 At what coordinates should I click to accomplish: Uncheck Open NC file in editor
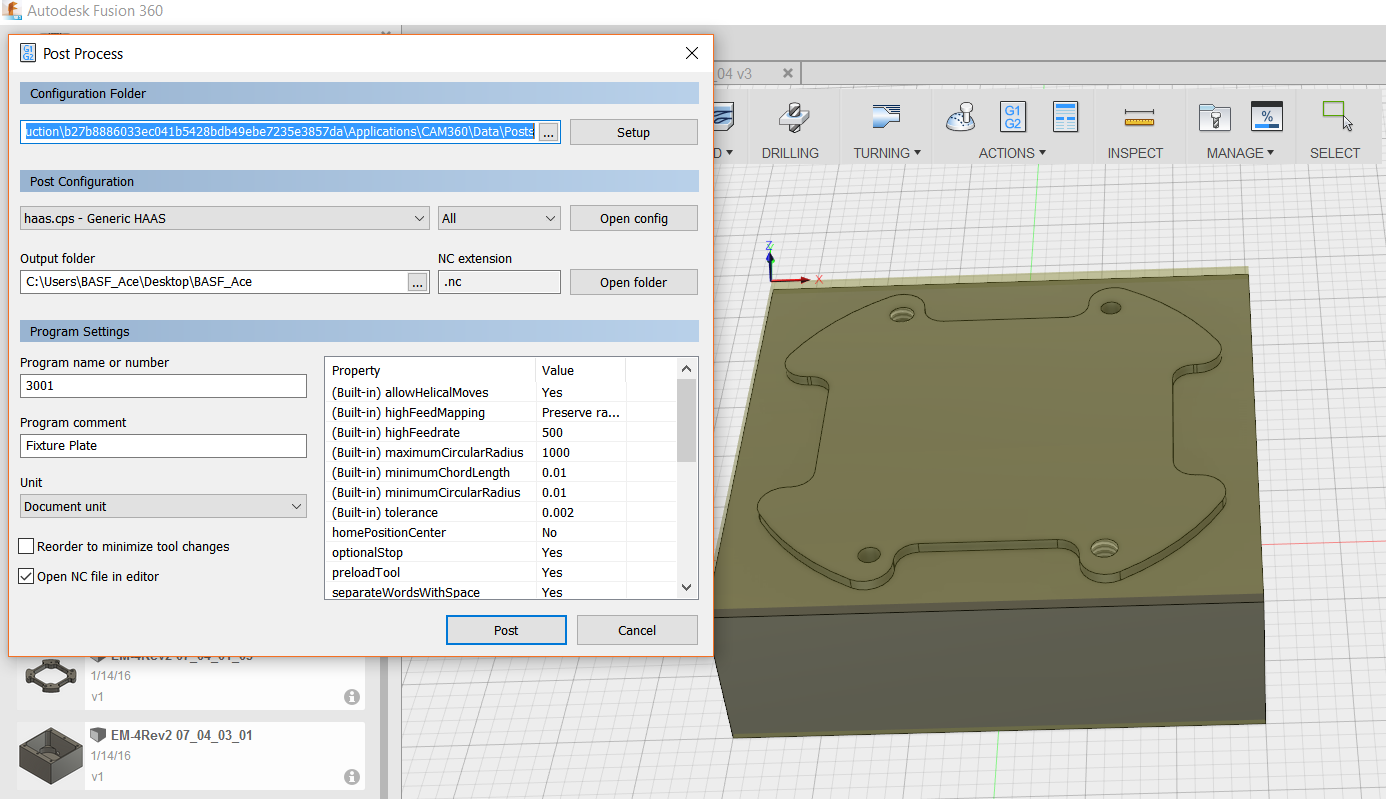[x=26, y=577]
